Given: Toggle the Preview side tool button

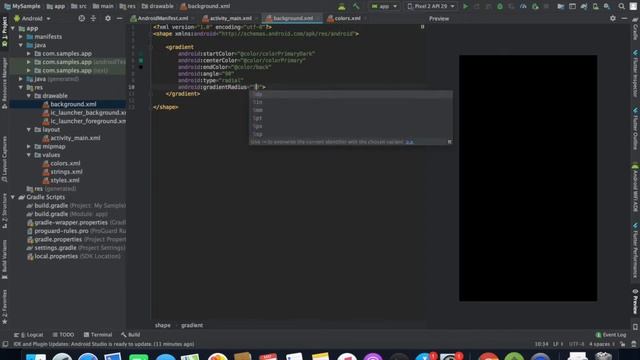Looking at the screenshot, I should coord(635,302).
